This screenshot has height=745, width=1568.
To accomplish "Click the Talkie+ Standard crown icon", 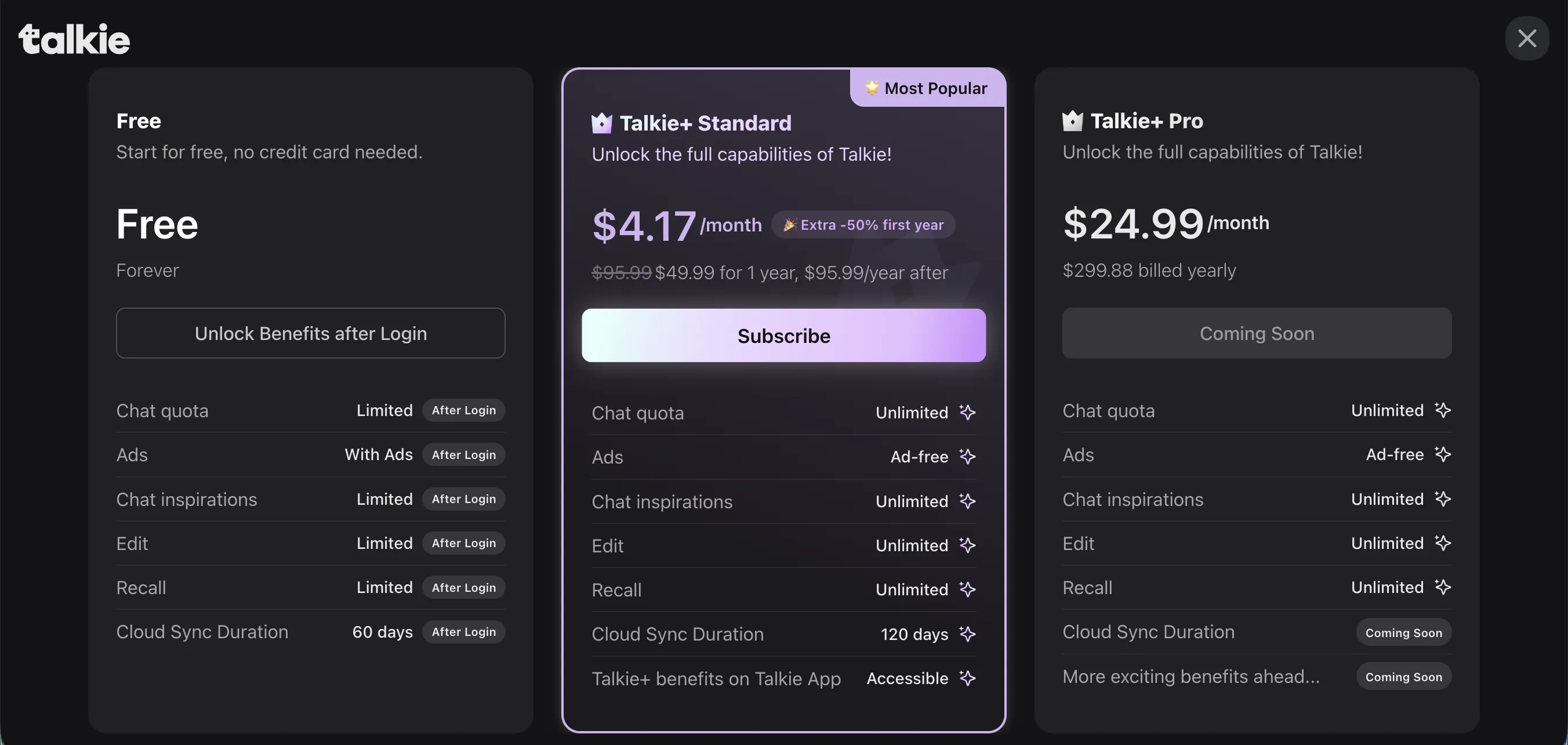I will [x=601, y=123].
